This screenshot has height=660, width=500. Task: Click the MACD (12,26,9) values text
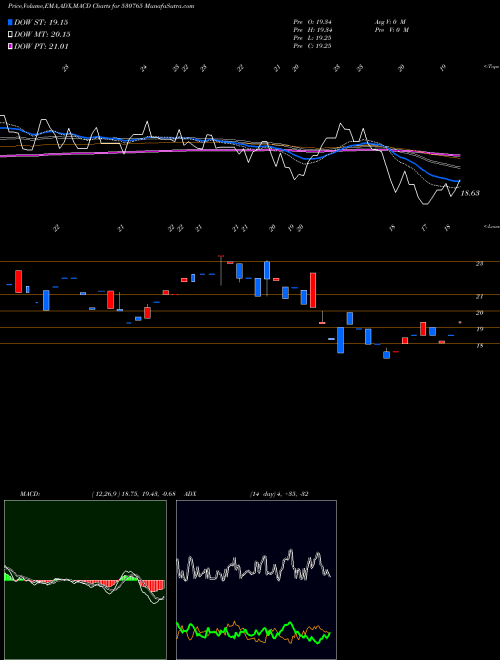(133, 494)
